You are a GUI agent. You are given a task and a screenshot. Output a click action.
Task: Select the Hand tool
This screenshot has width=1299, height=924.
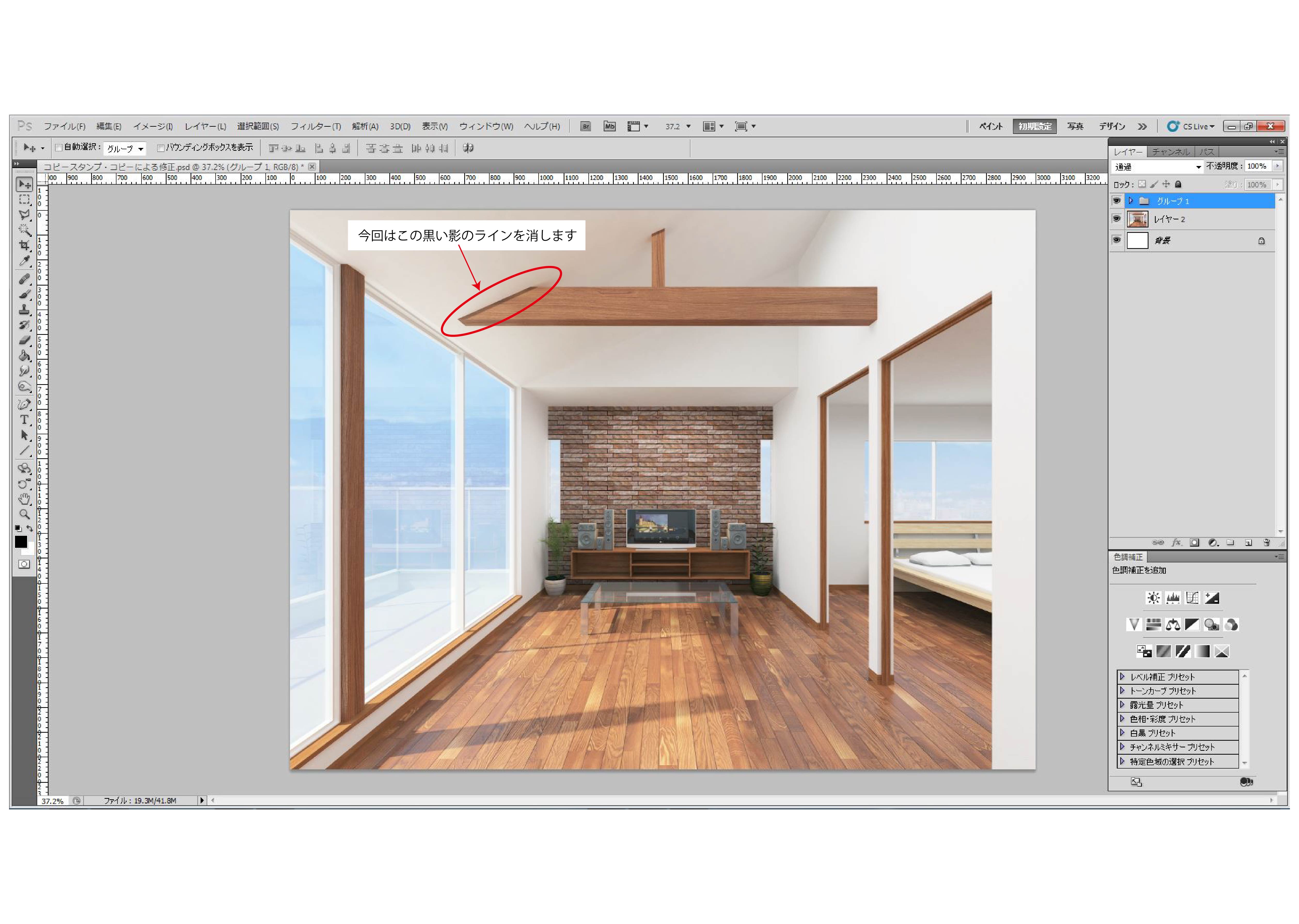coord(24,499)
